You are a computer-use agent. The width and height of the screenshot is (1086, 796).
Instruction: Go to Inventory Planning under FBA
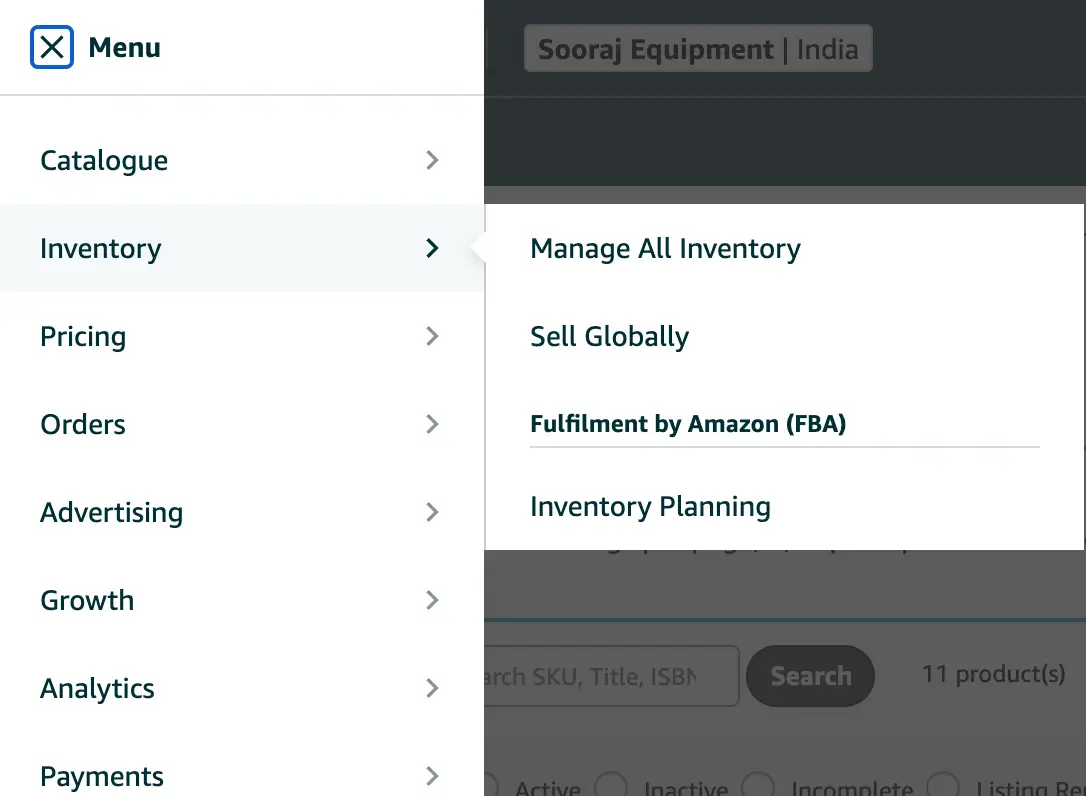(x=650, y=507)
